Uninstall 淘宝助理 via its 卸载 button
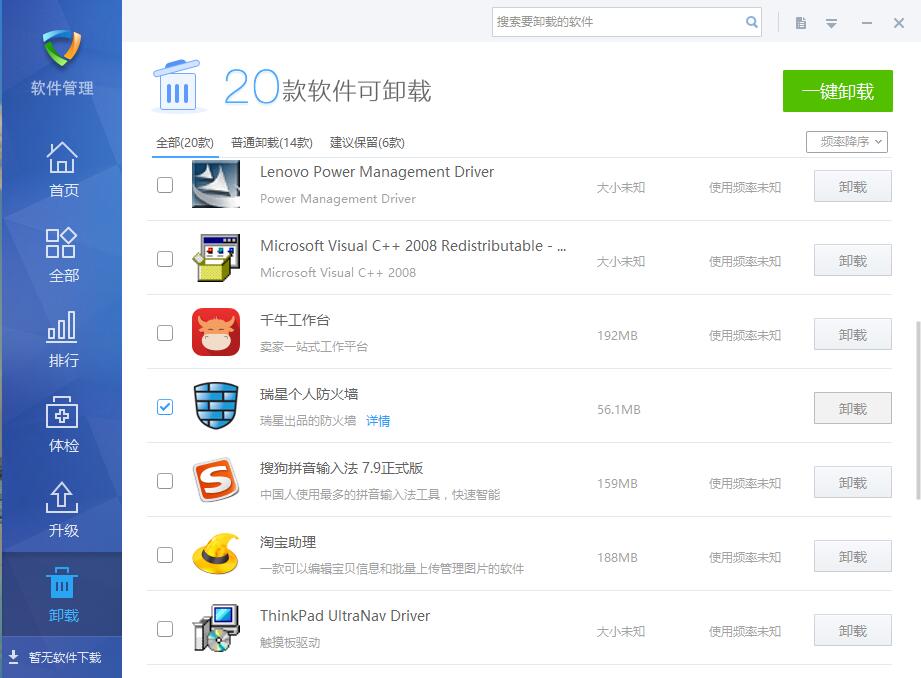 pos(852,556)
